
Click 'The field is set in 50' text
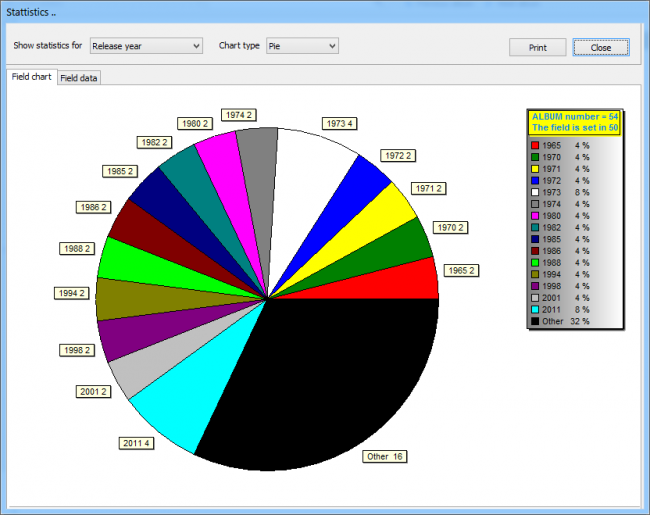[575, 128]
